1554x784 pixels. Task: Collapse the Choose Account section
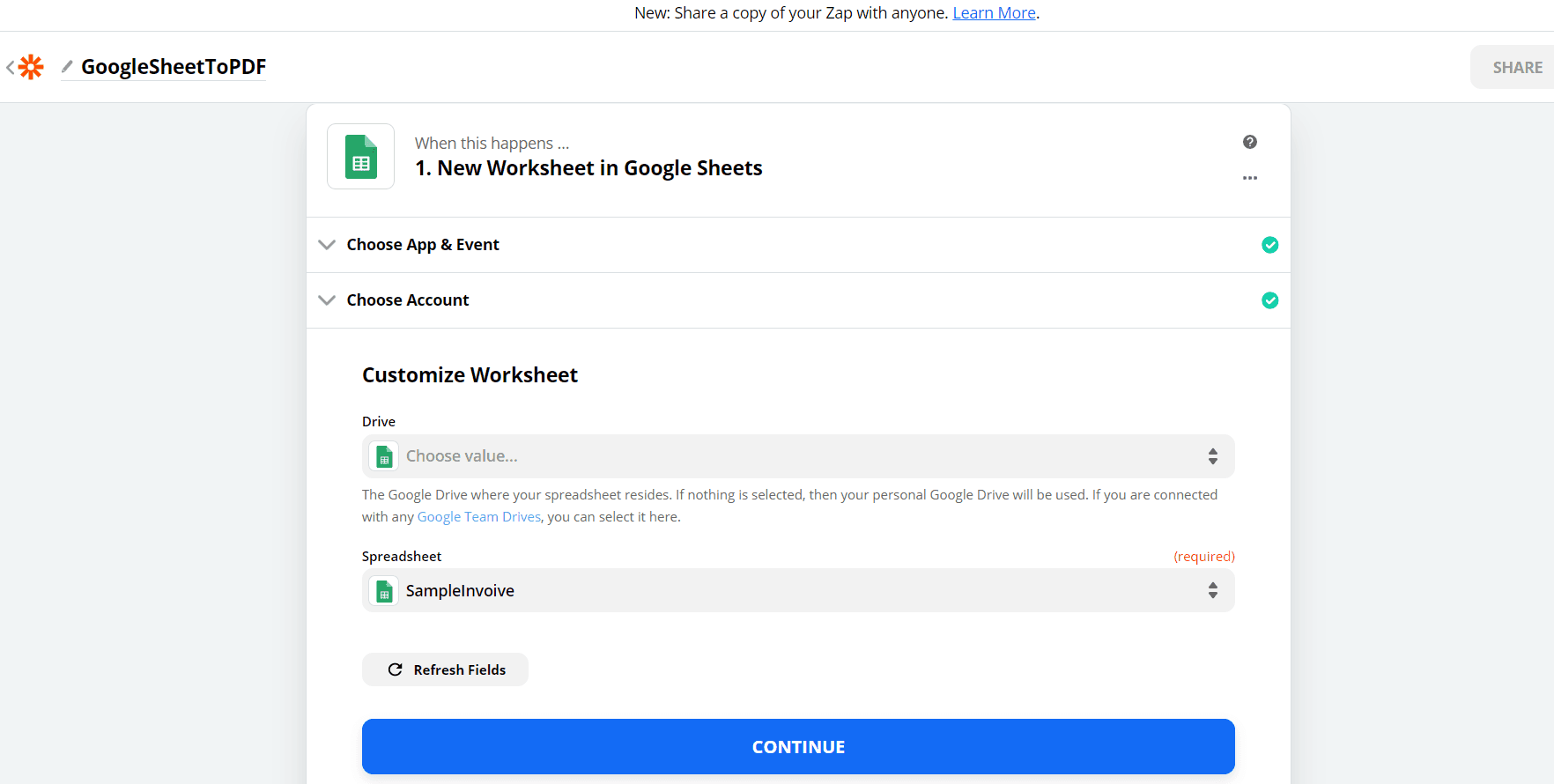327,300
